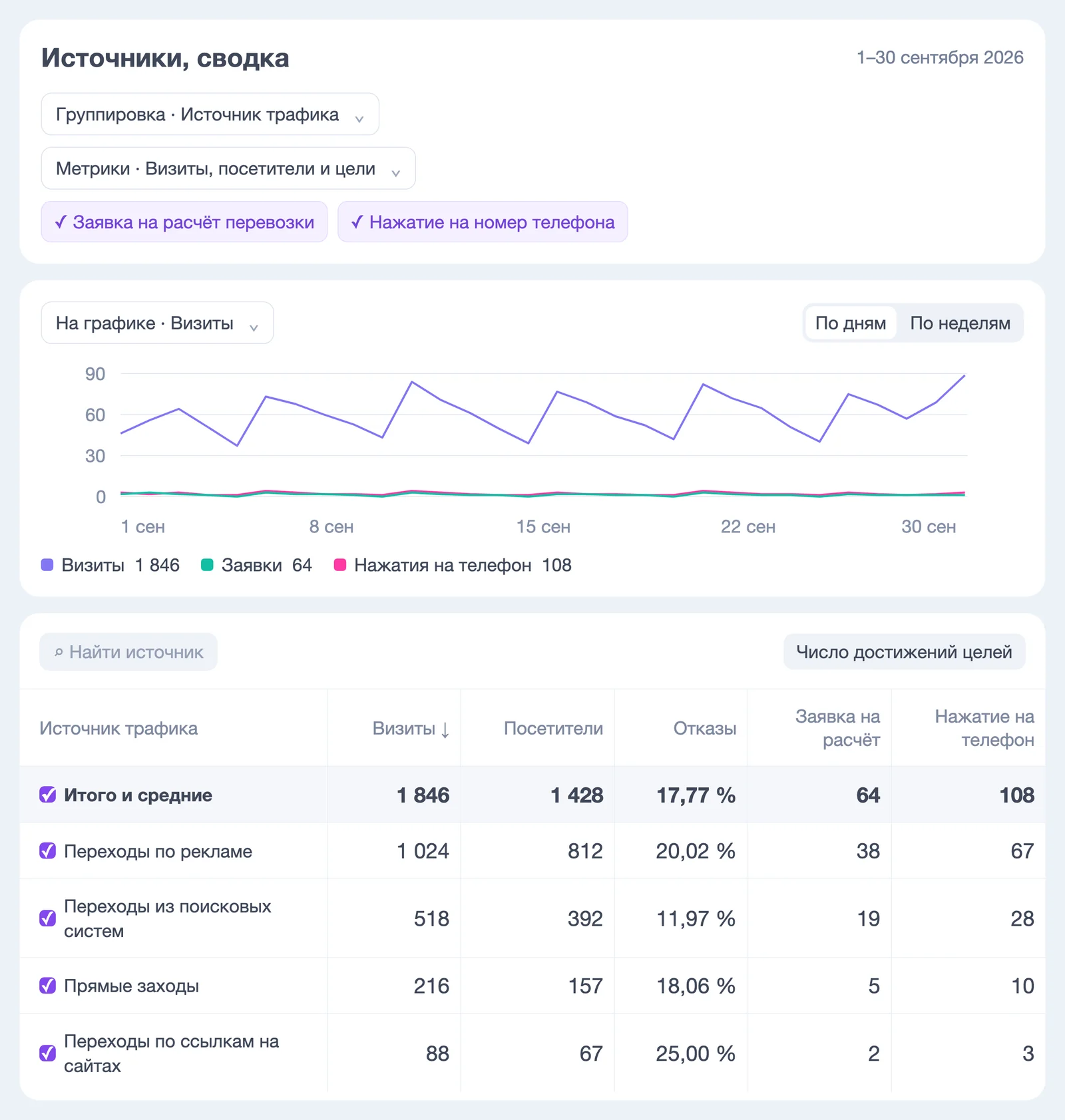Click the sort arrow next to Визиты

click(x=445, y=729)
